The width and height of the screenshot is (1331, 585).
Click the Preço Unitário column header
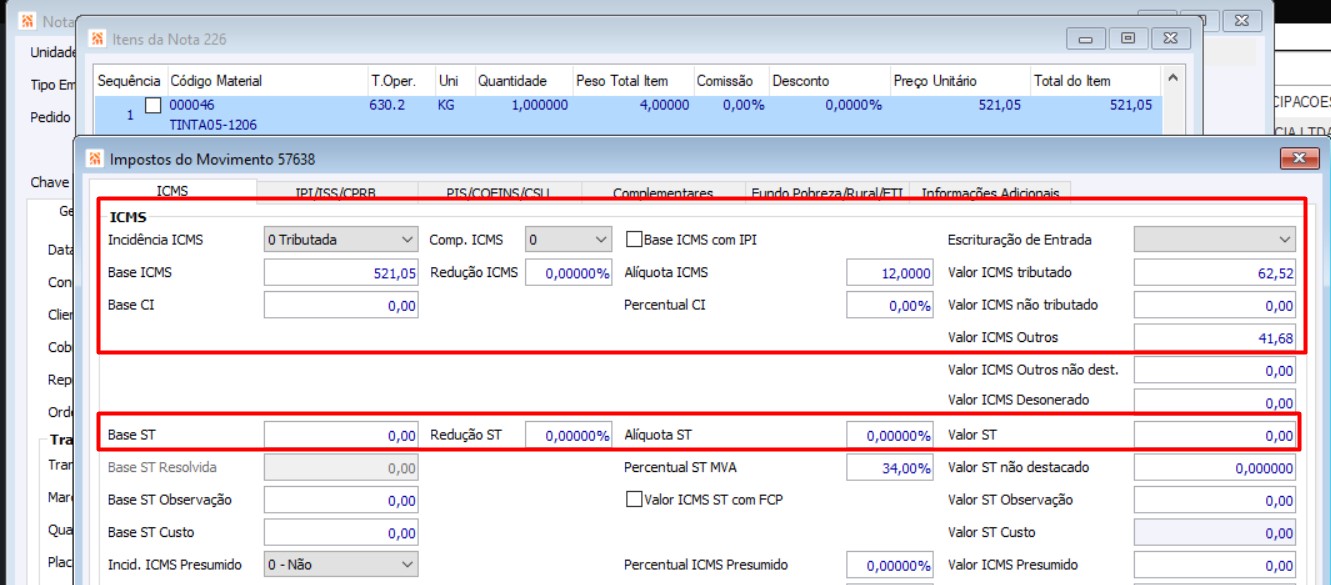959,81
